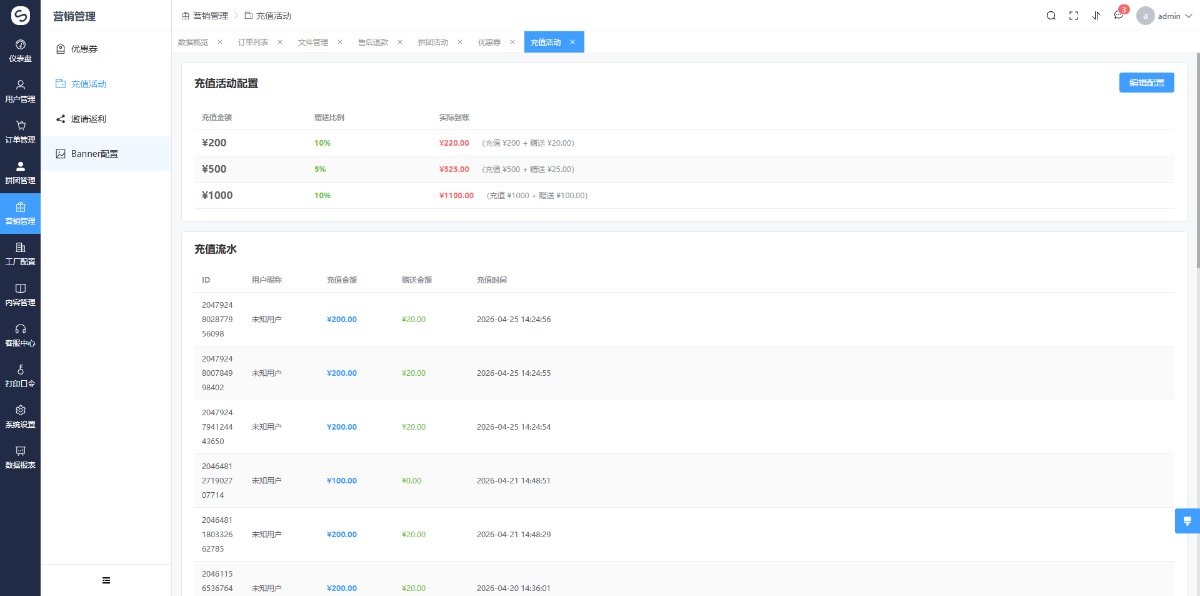The height and width of the screenshot is (596, 1200).
Task: Click the 编辑配置 button
Action: click(x=1146, y=83)
